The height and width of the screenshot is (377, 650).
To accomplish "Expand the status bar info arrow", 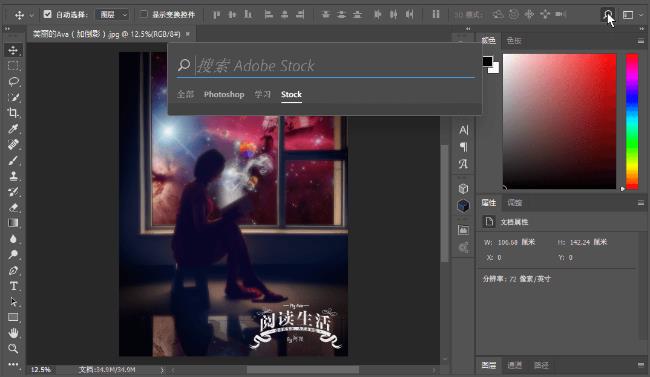I will tap(162, 370).
